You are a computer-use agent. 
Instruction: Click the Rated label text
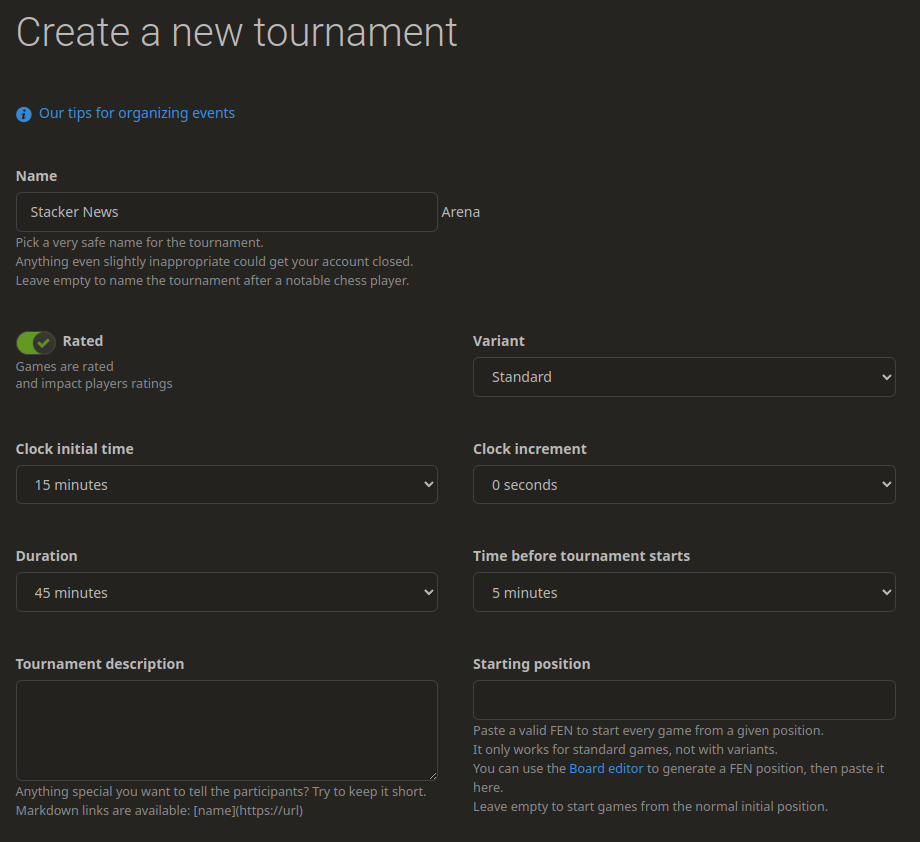point(83,341)
